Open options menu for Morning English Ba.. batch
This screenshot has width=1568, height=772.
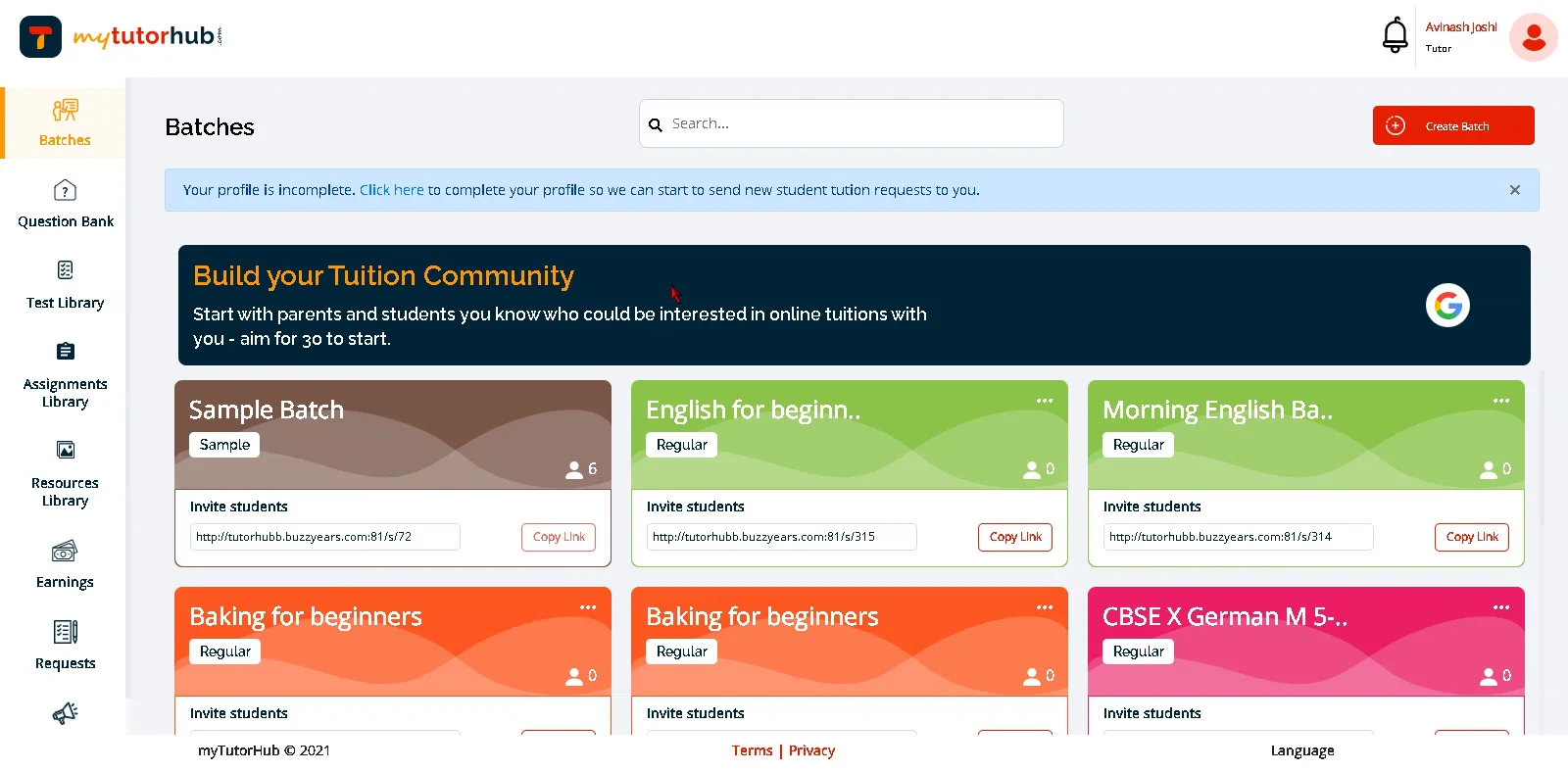[x=1501, y=401]
